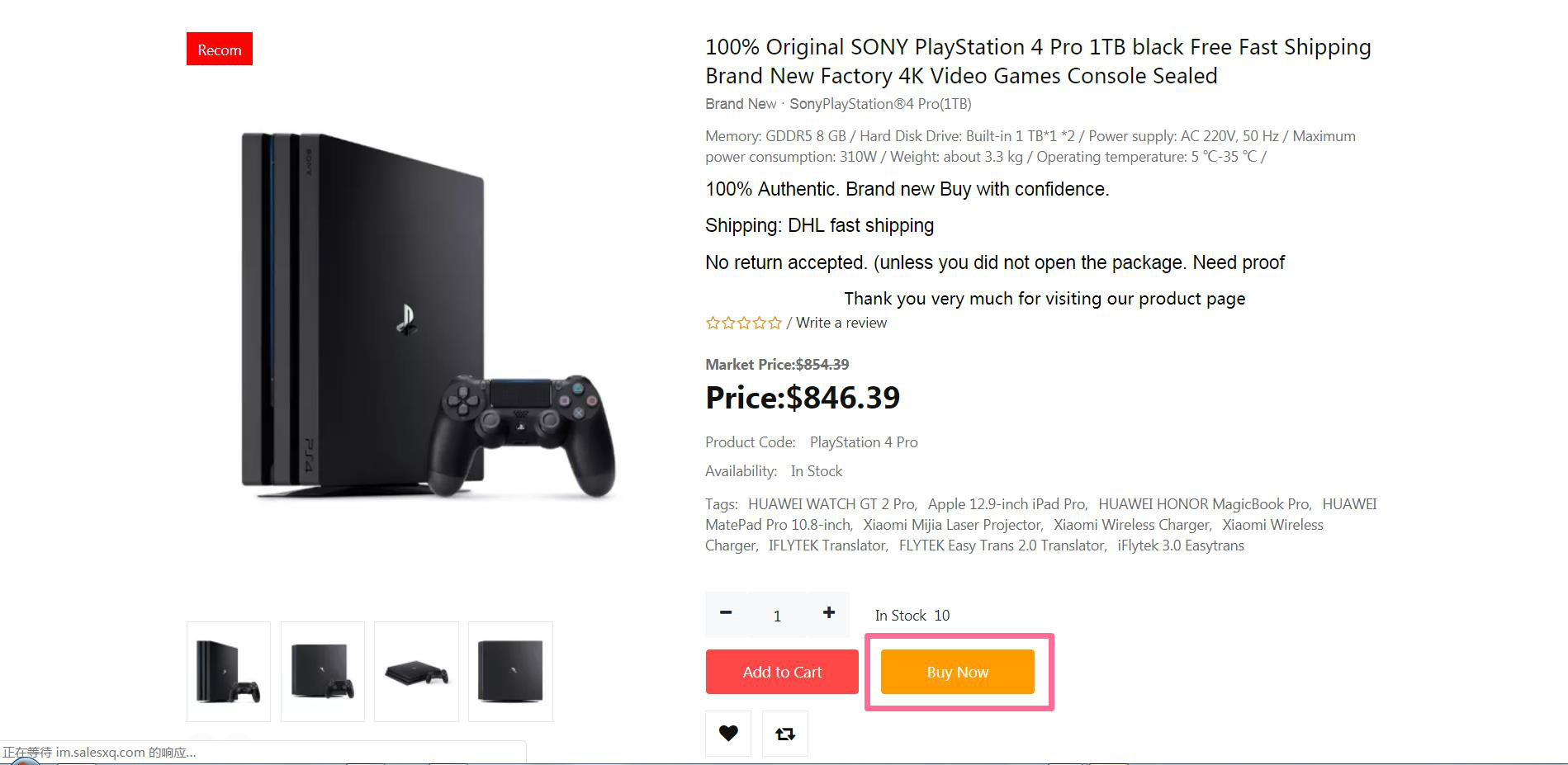Open the iFlytek 3.0 Easytrans tag
The height and width of the screenshot is (765, 1568).
pos(1180,545)
